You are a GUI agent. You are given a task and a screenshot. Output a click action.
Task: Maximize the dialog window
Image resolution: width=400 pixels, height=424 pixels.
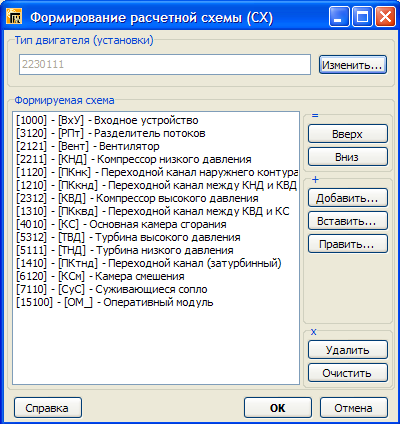pyautogui.click(x=362, y=17)
